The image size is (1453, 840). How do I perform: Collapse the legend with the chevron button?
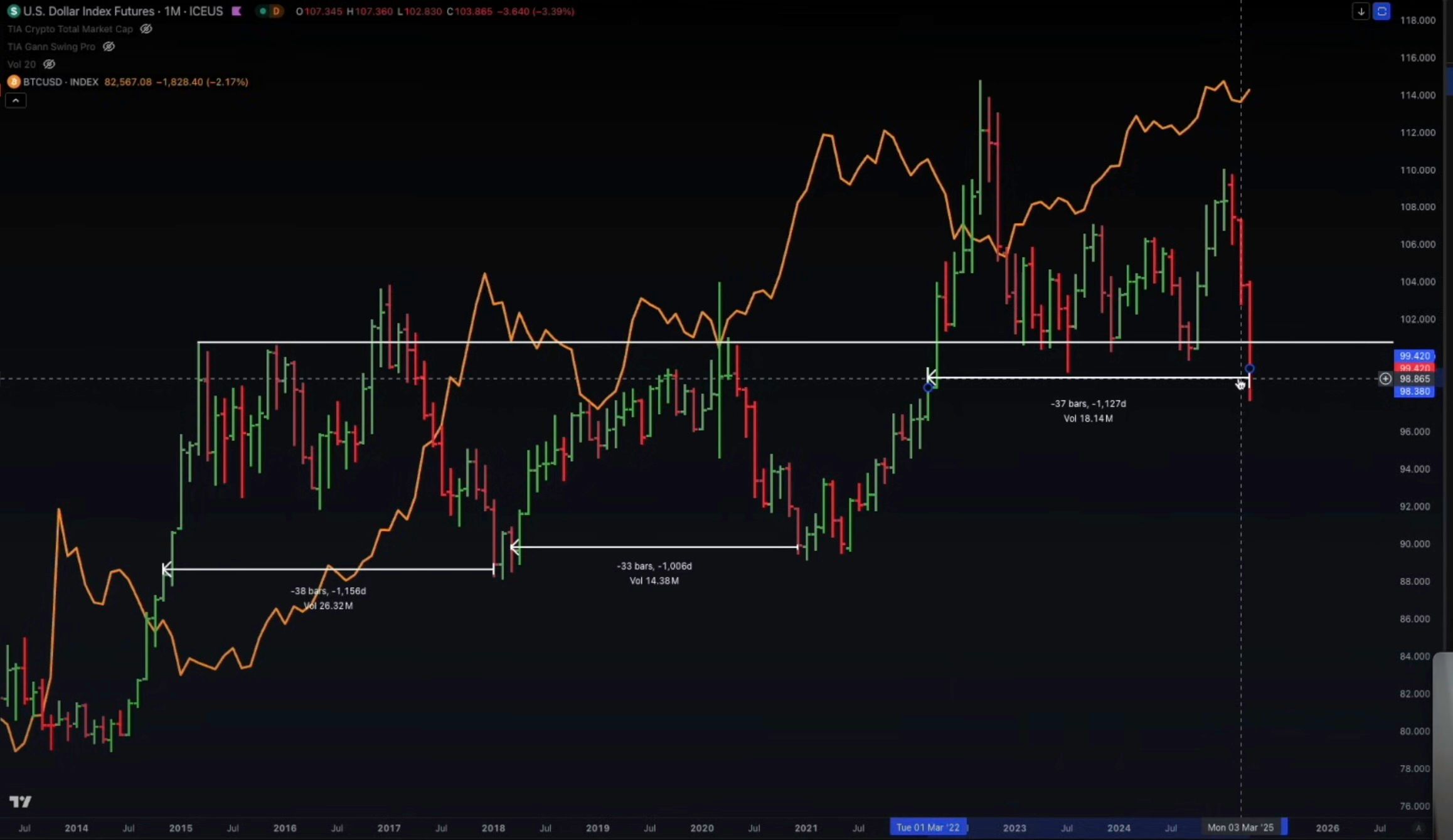(x=15, y=100)
